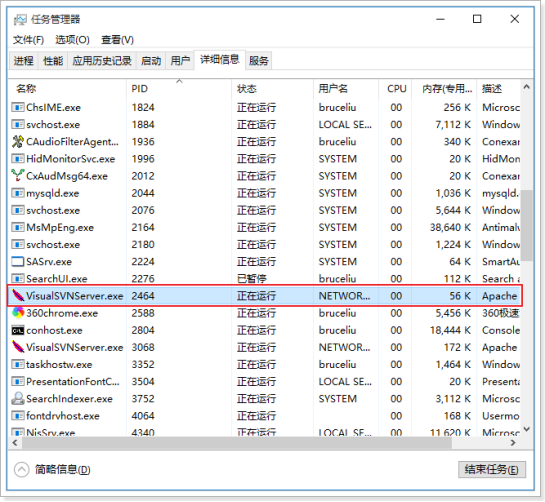Image resolution: width=545 pixels, height=502 pixels.
Task: Switch to the 服务 tab
Action: click(259, 61)
